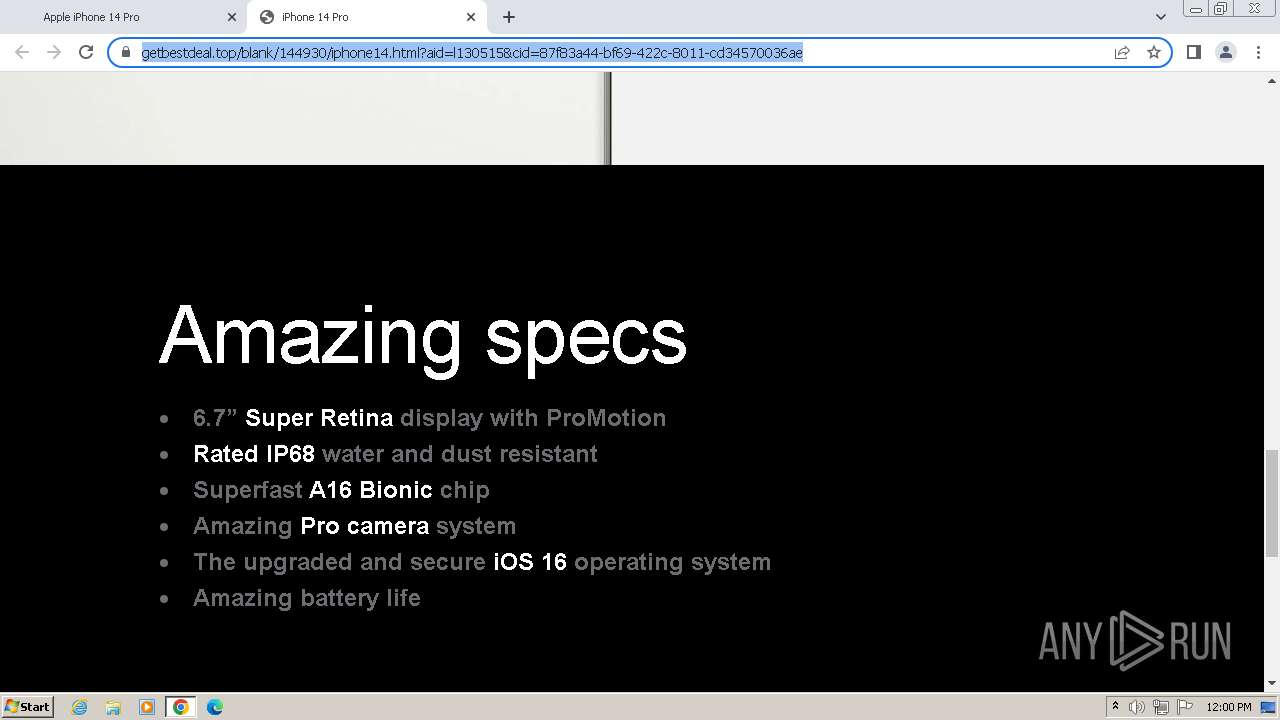View site security lock information
Viewport: 1280px width, 720px height.
pos(126,52)
